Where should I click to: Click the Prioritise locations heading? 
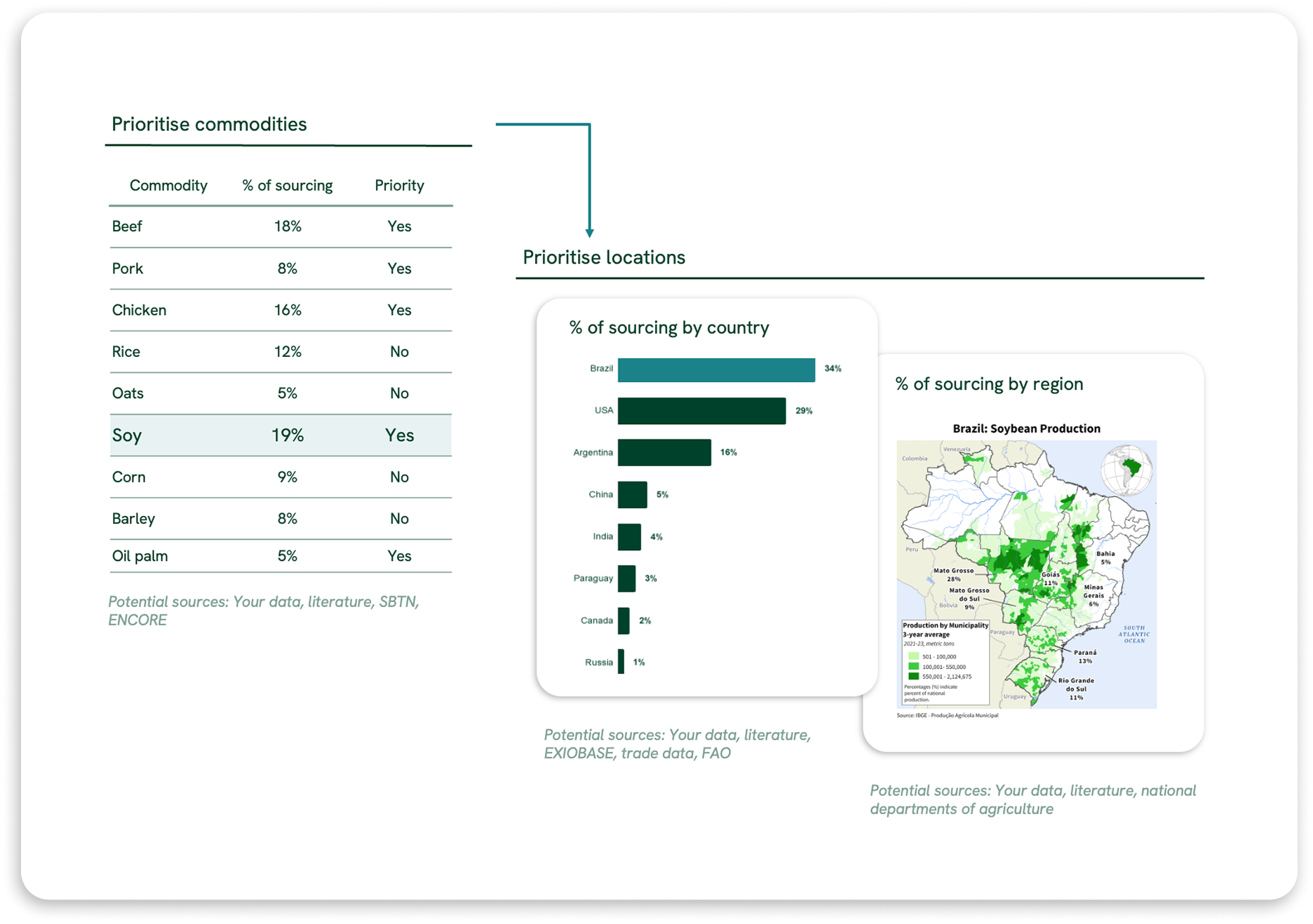(x=603, y=257)
